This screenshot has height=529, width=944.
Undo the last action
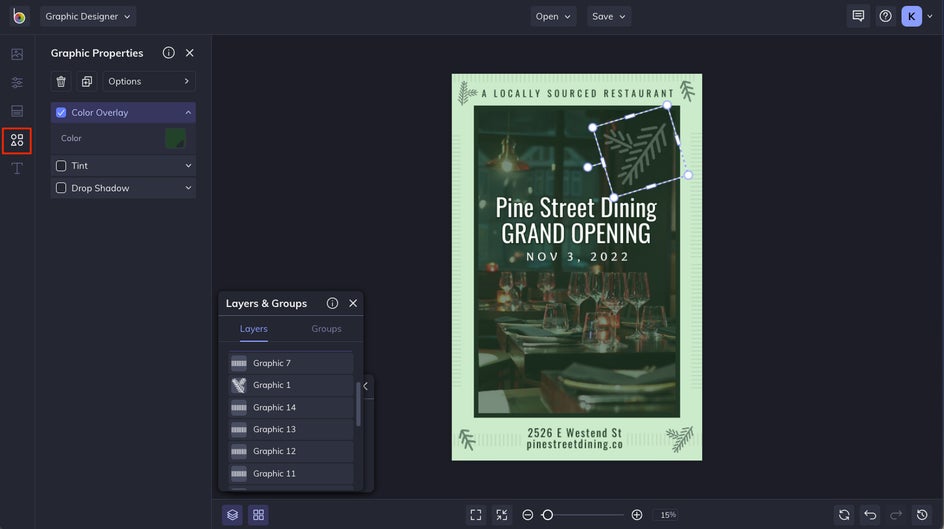click(870, 515)
